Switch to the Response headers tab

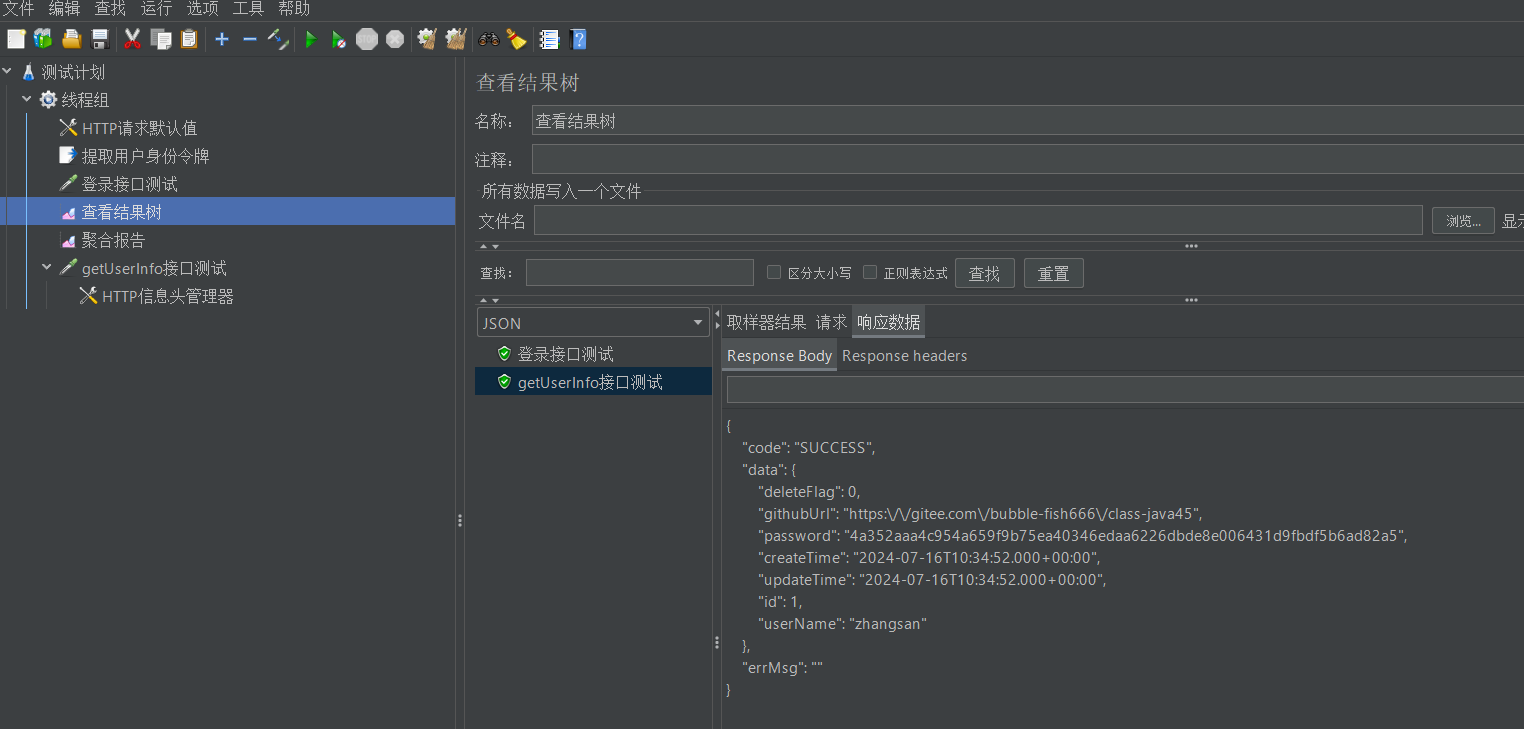[x=904, y=355]
